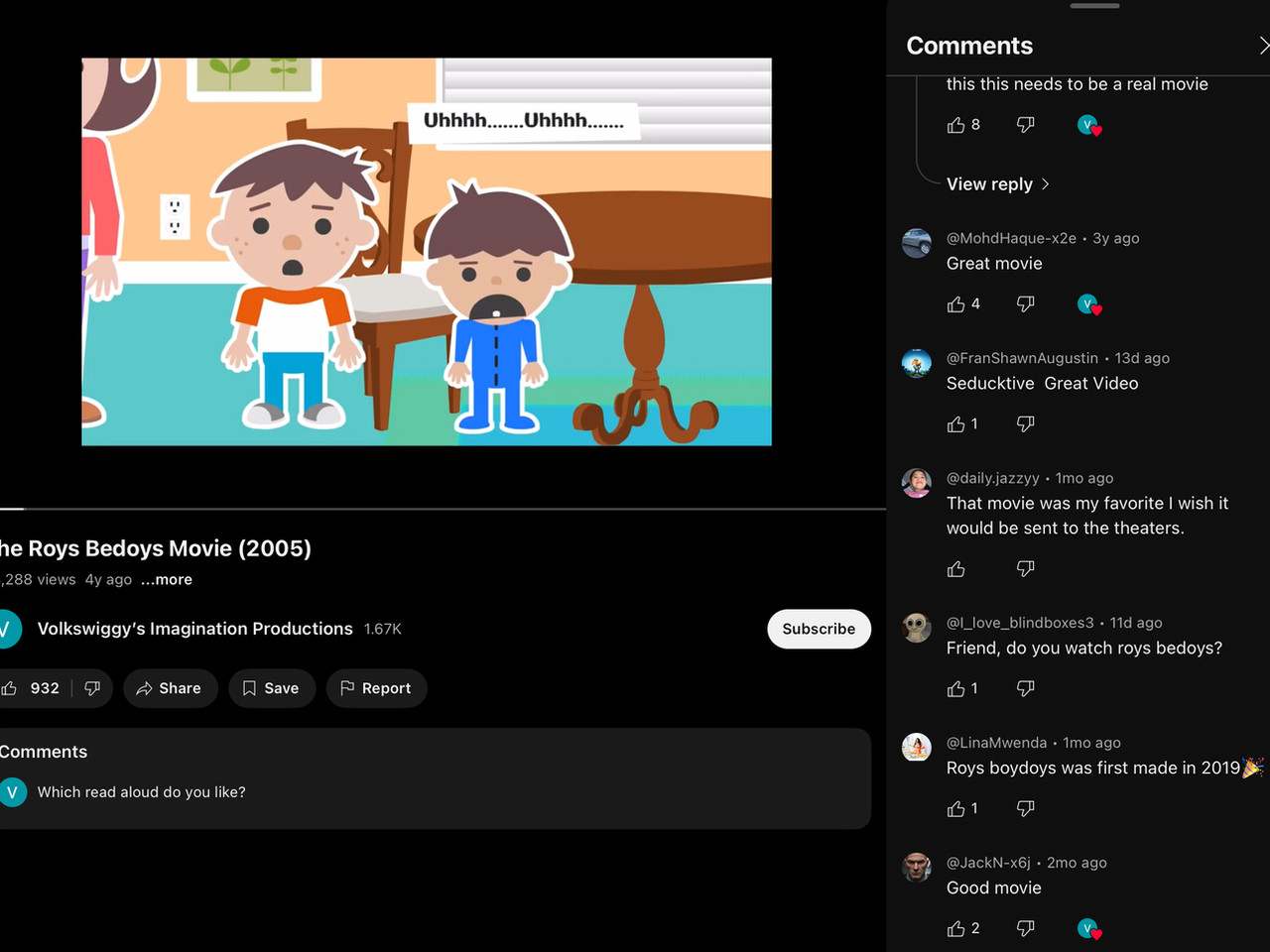1270x952 pixels.
Task: Like the 'Seducktive Great Video' comment
Action: tap(956, 424)
